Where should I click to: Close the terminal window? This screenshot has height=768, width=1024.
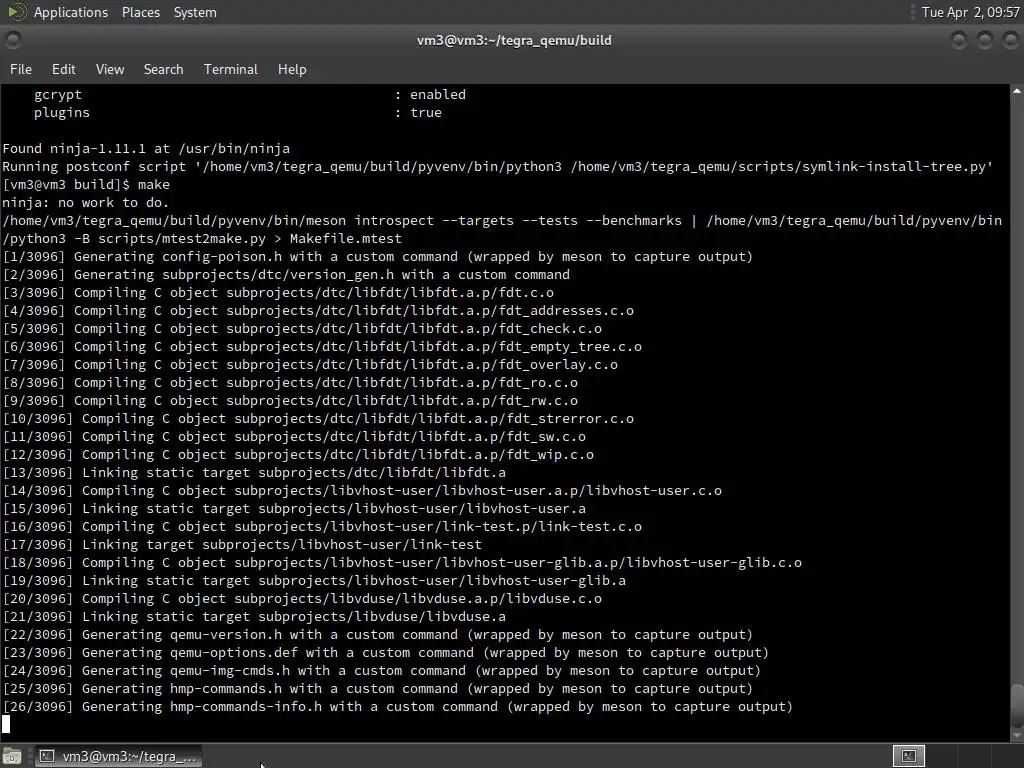point(1010,40)
